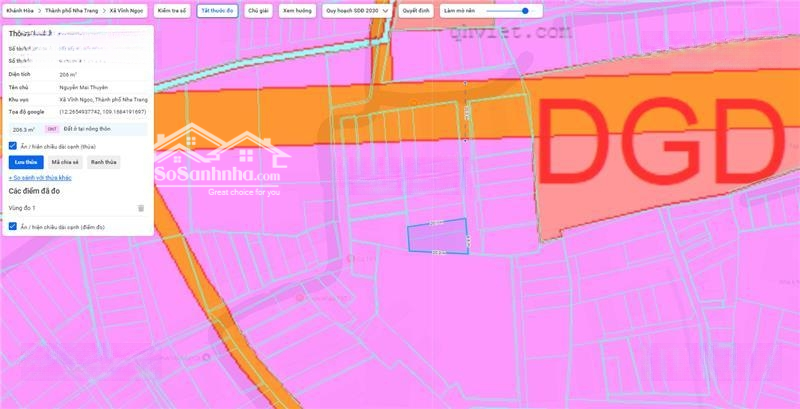Toggle Ẩn/hiện chiều dài cạnh (thửa) checkbox
Viewport: 800px width, 409px height.
(x=13, y=145)
